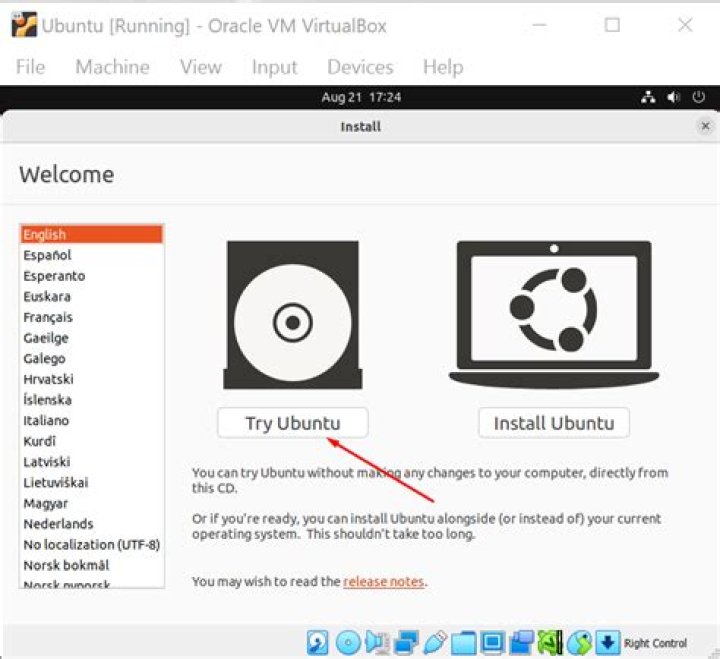The height and width of the screenshot is (659, 720).
Task: Click the Try Ubuntu button
Action: point(293,422)
